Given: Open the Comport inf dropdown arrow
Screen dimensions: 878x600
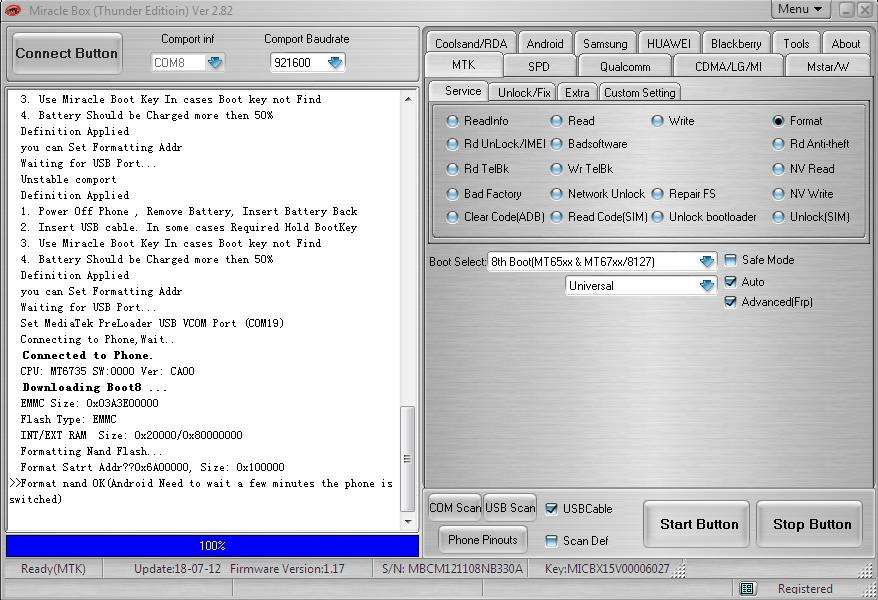Looking at the screenshot, I should [x=215, y=62].
